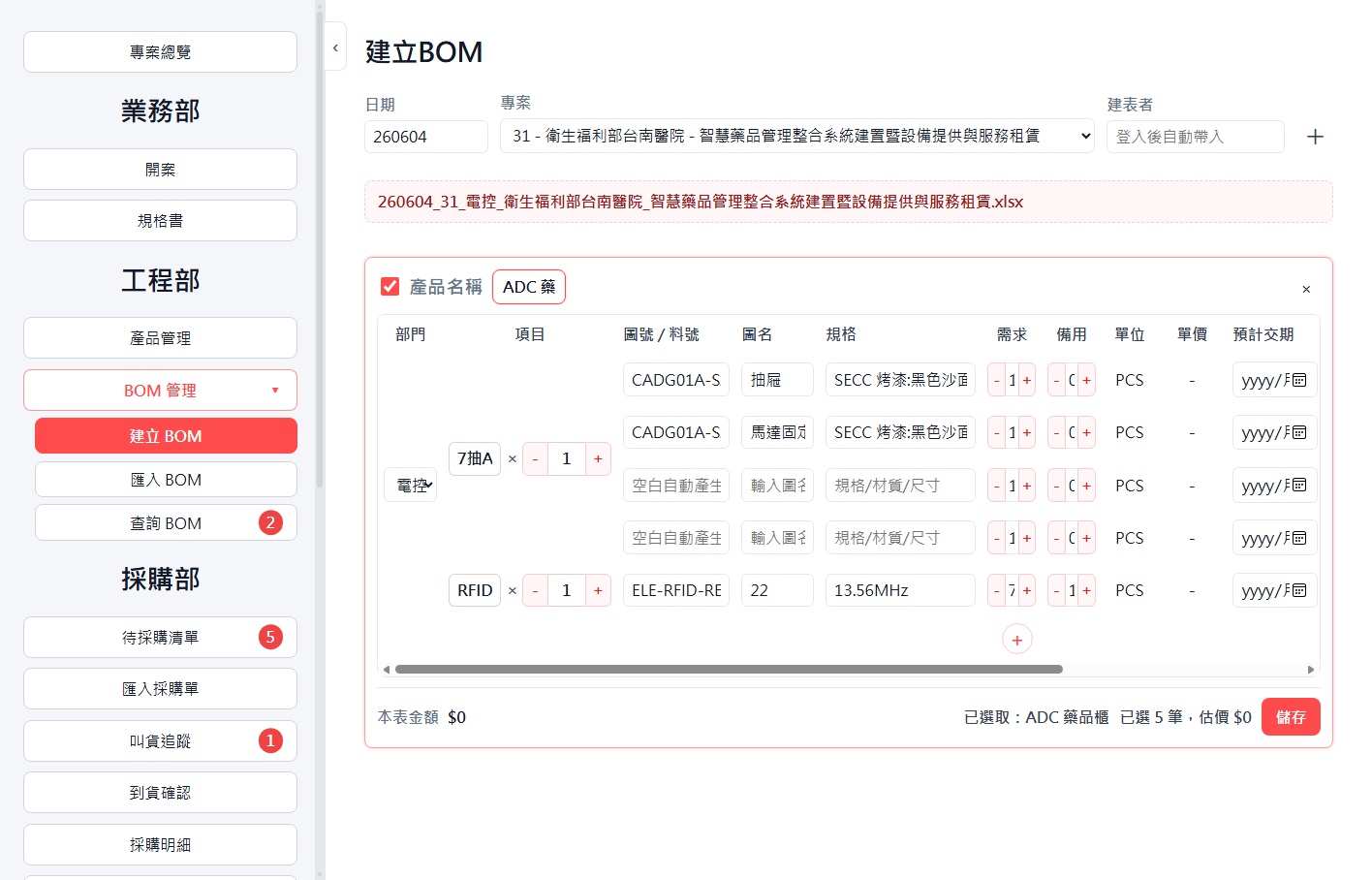Screen dimensions: 1372x880
Task: Click the RFID item tag
Action: 475,590
